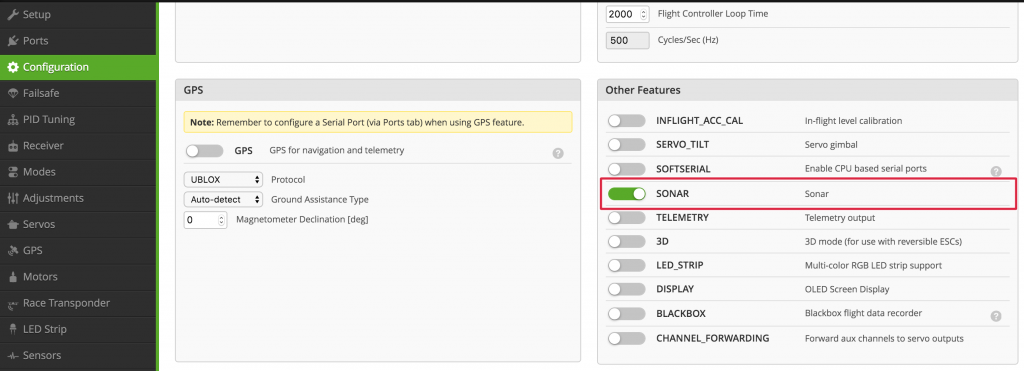Open the LED Strip tab

[x=78, y=329]
